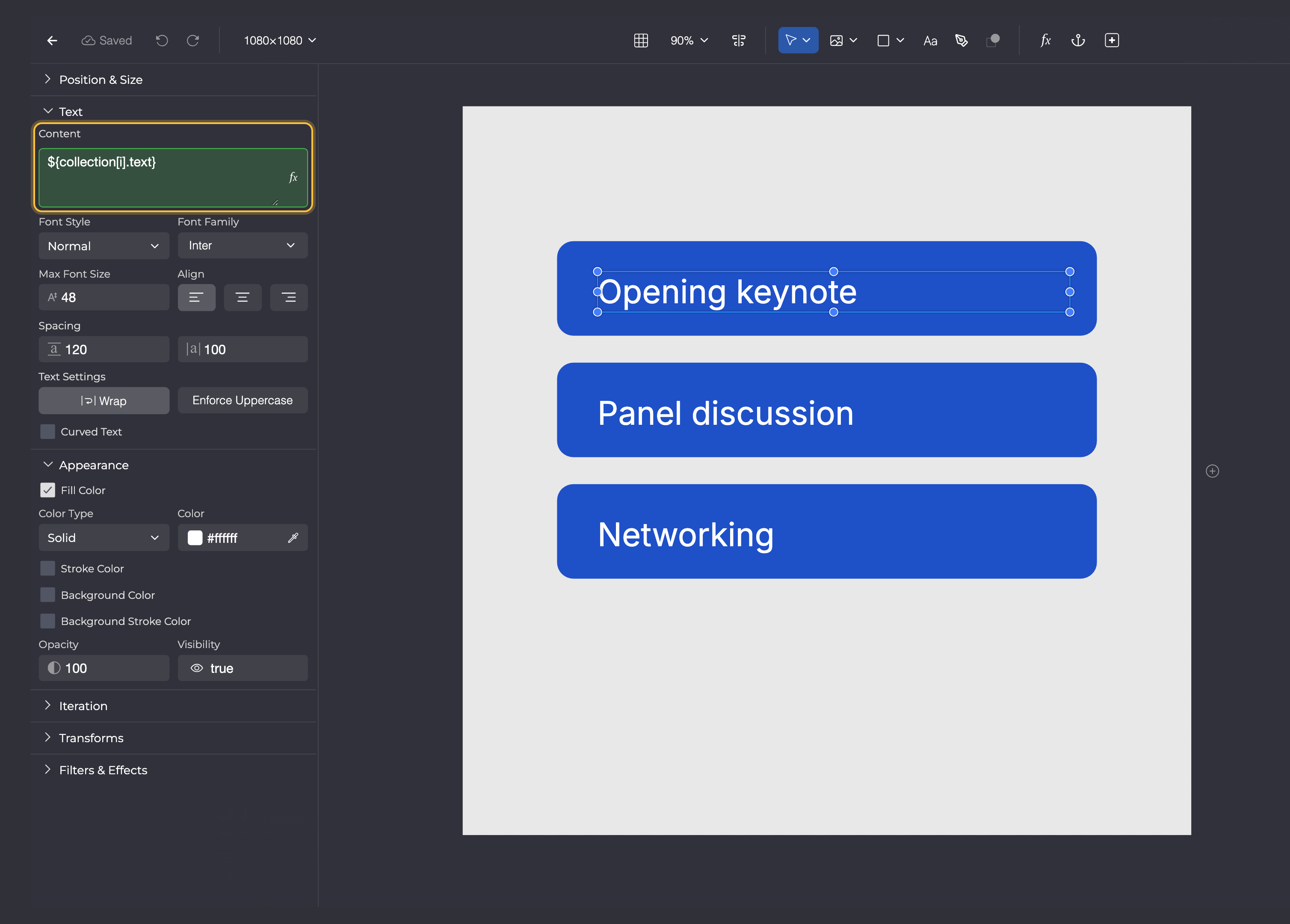
Task: Click the back arrow icon
Action: 52,40
